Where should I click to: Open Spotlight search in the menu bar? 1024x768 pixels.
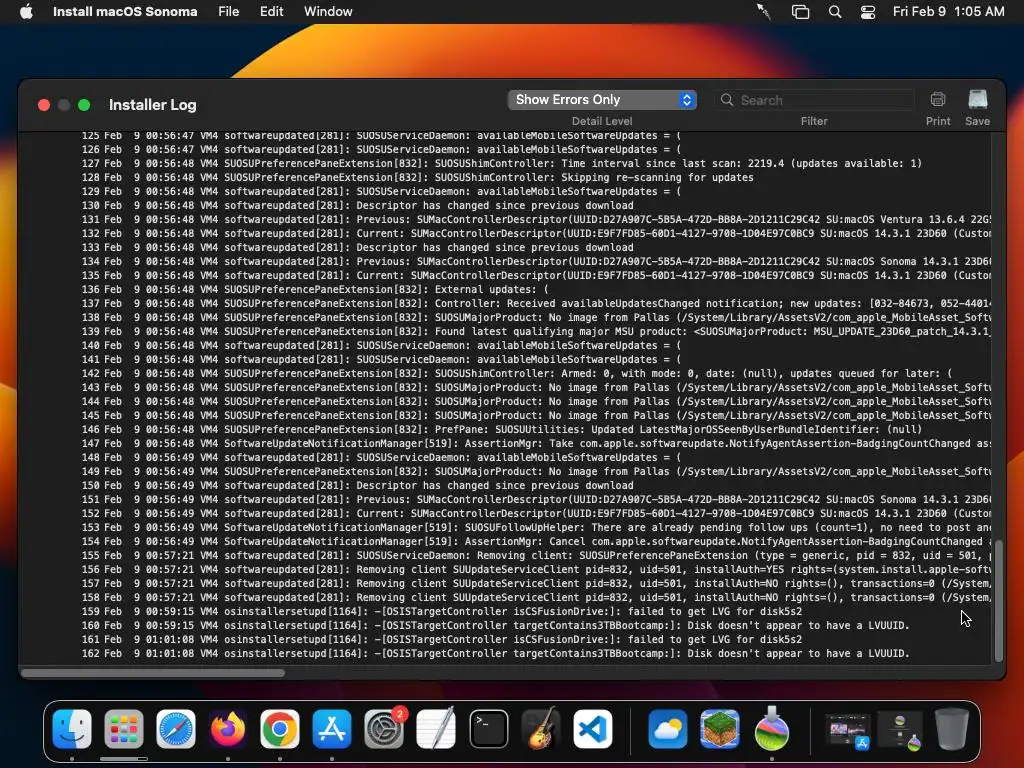pyautogui.click(x=835, y=12)
